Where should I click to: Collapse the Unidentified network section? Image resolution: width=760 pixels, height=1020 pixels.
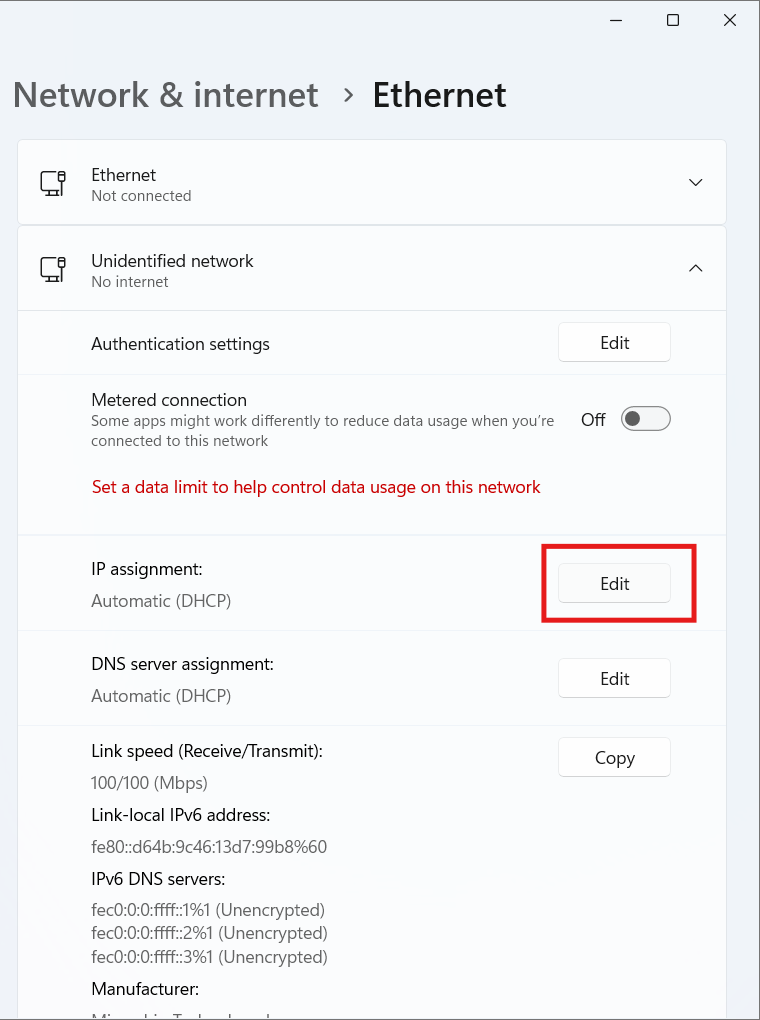[695, 268]
